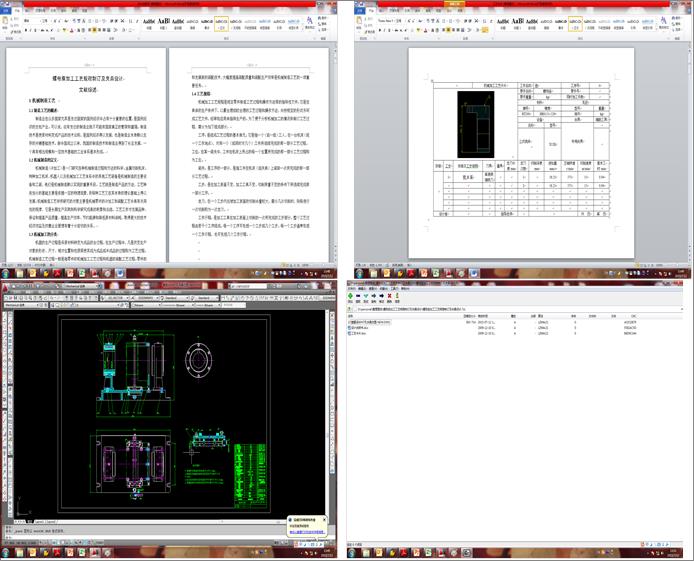This screenshot has width=694, height=561.
Task: Click the vertical scrollbar of right Word window
Action: coord(689,155)
